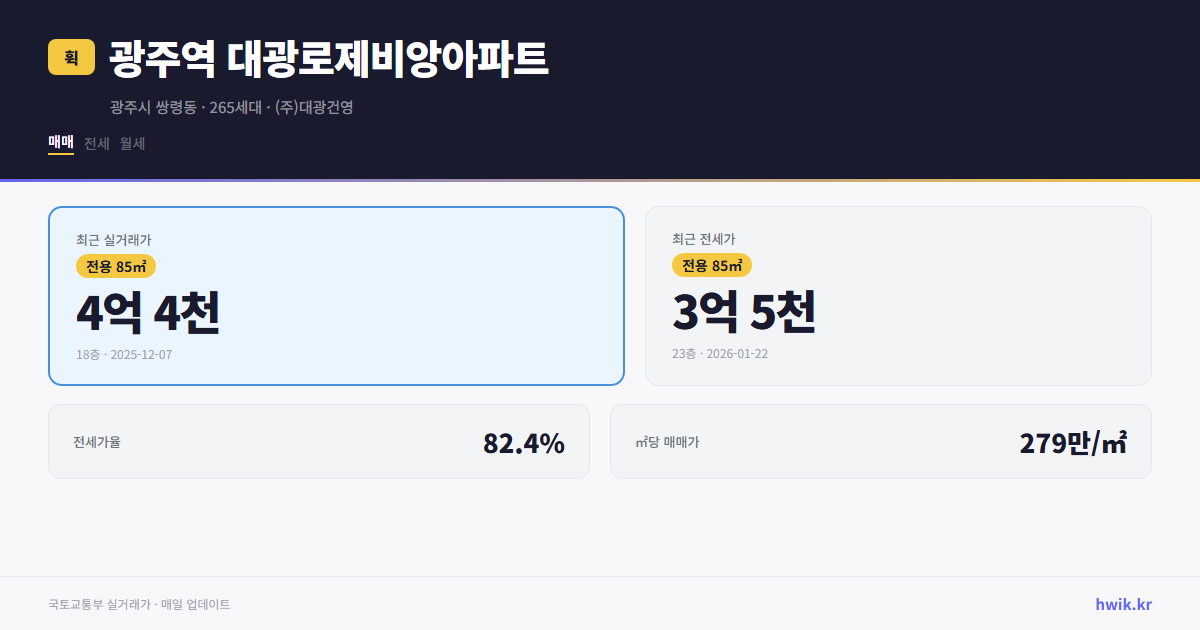Viewport: 1200px width, 630px height.
Task: Click the 전용 85㎡ badge on 전세가 card
Action: click(x=712, y=266)
